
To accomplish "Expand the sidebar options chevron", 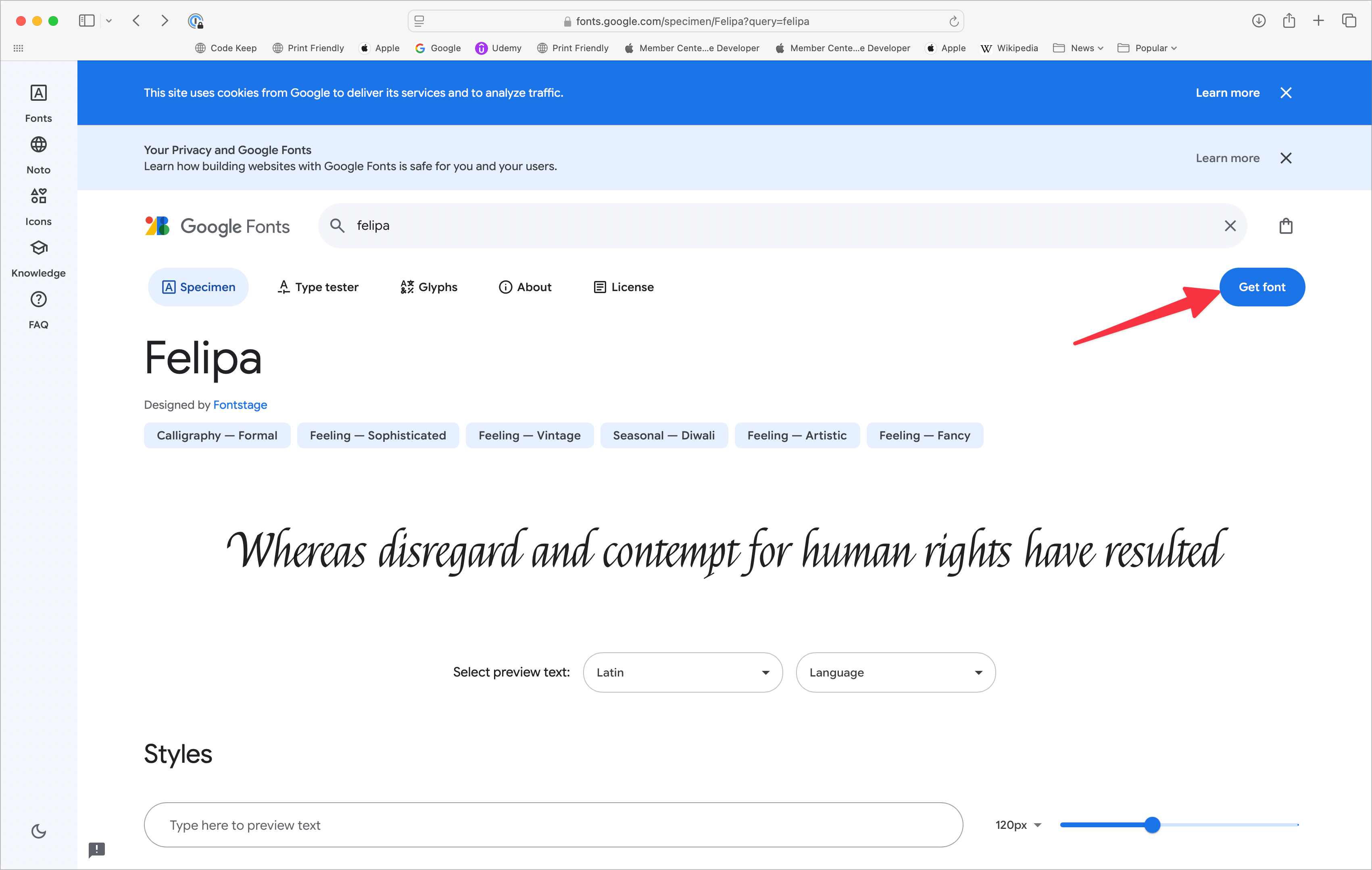I will [x=109, y=21].
